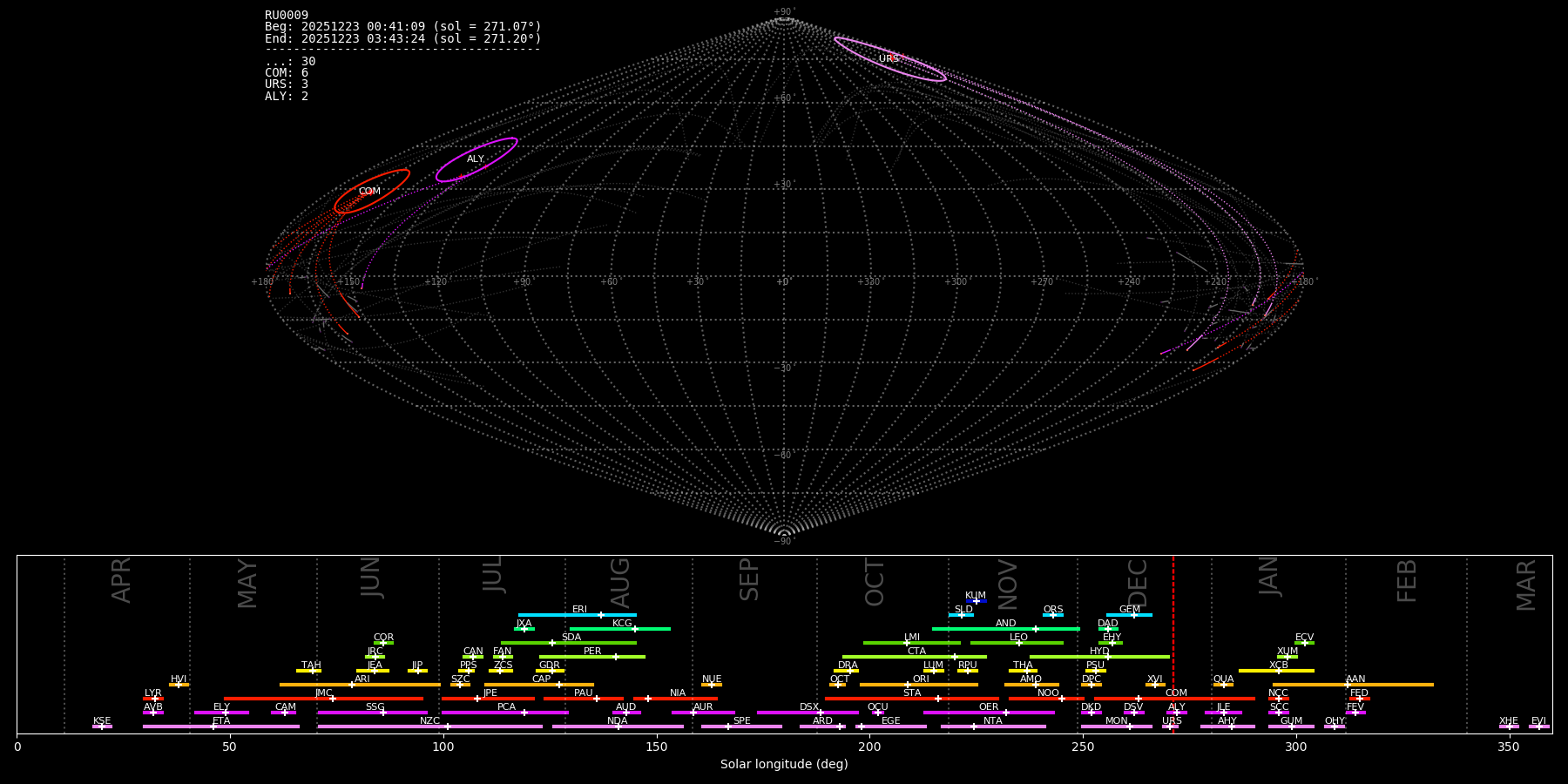Click the ETA shower label in timeline
1568x784 pixels.
221,721
